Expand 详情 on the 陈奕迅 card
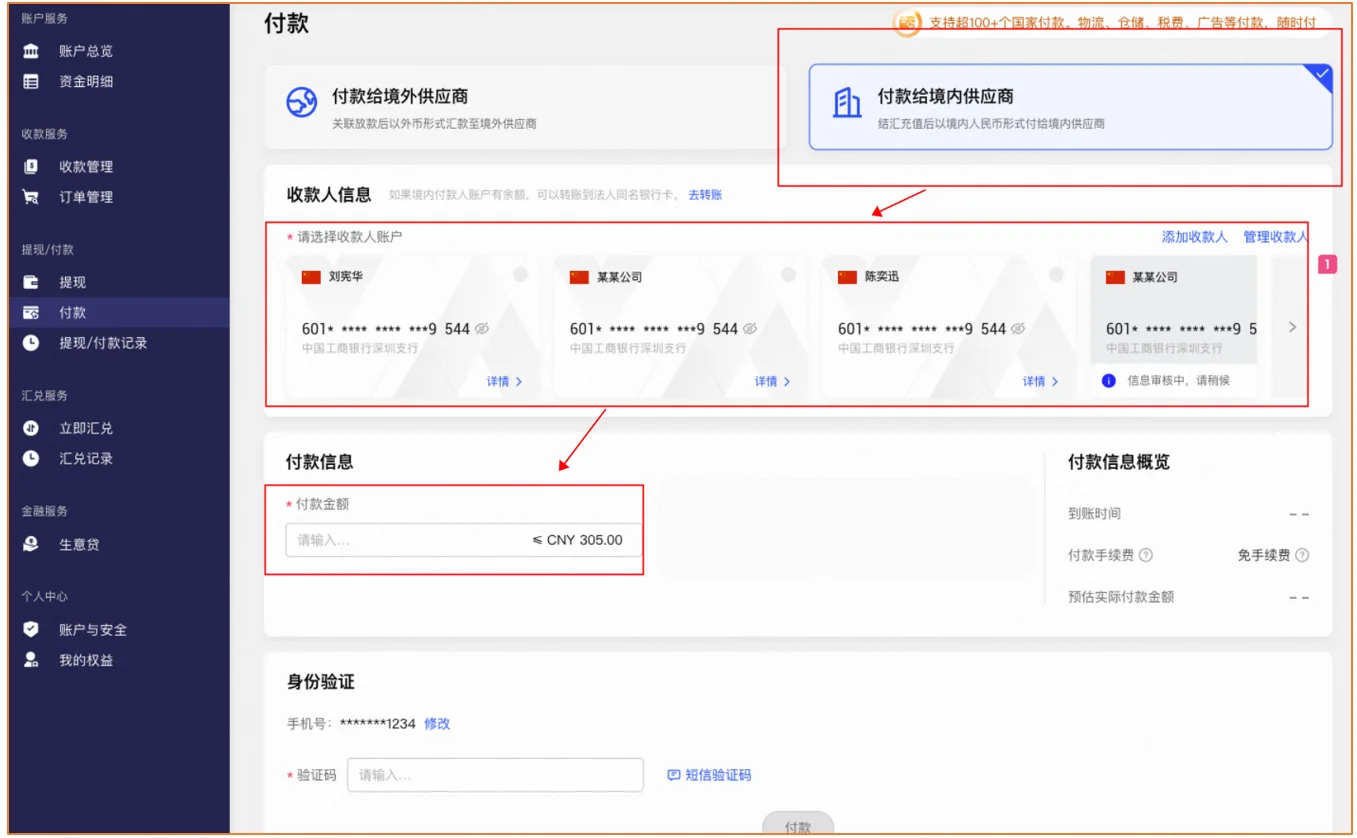The width and height of the screenshot is (1357, 838). [1040, 381]
